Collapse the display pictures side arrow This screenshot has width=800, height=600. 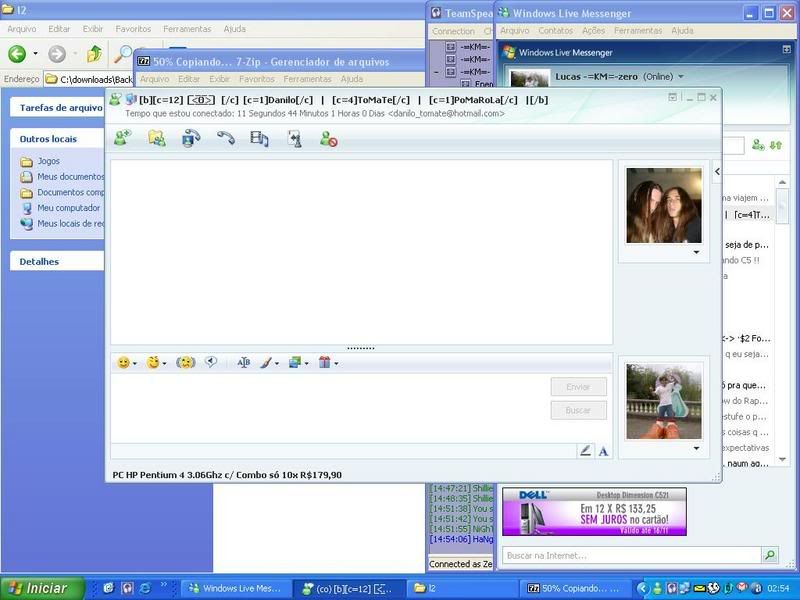click(717, 171)
